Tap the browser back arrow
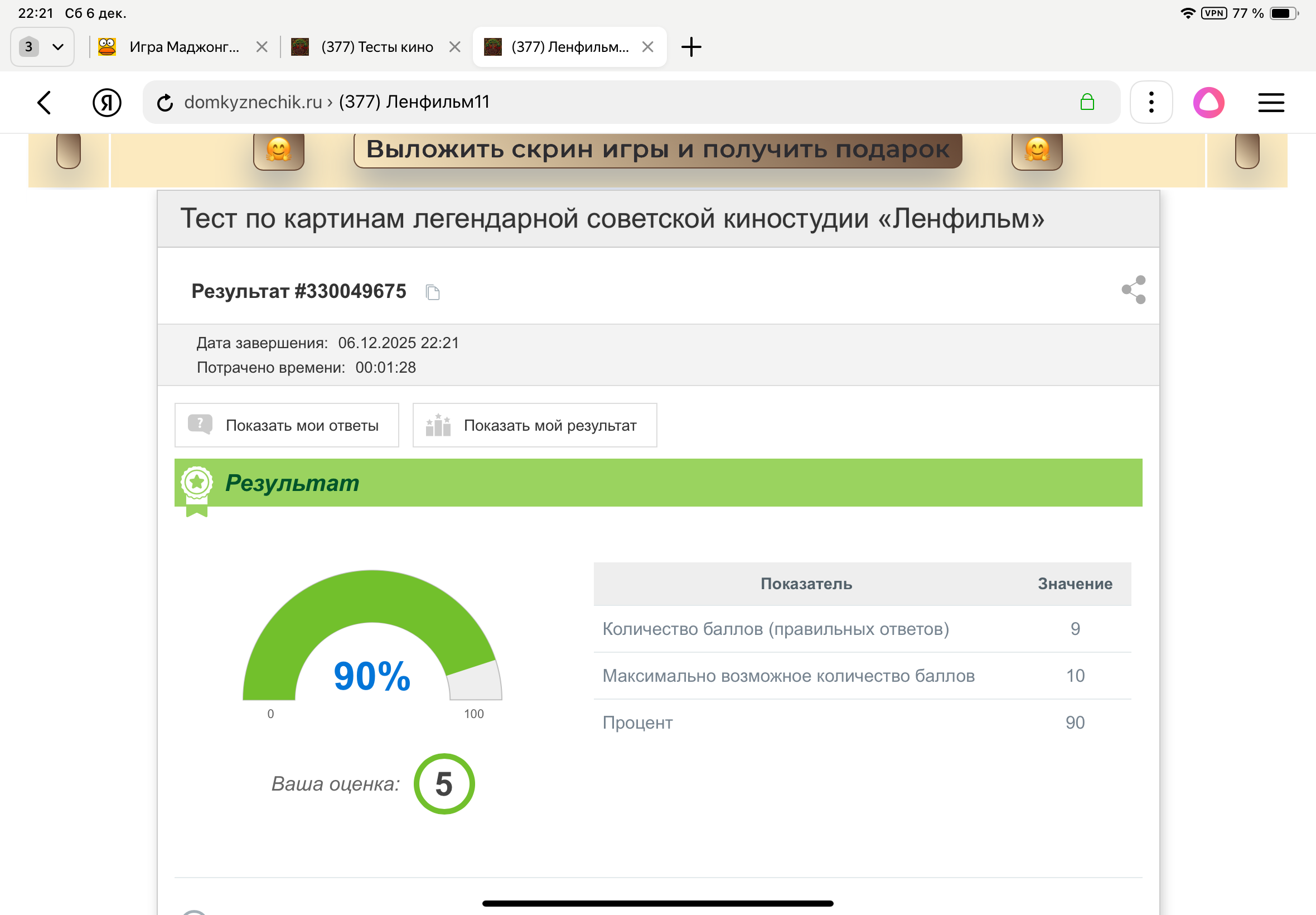 [x=44, y=103]
